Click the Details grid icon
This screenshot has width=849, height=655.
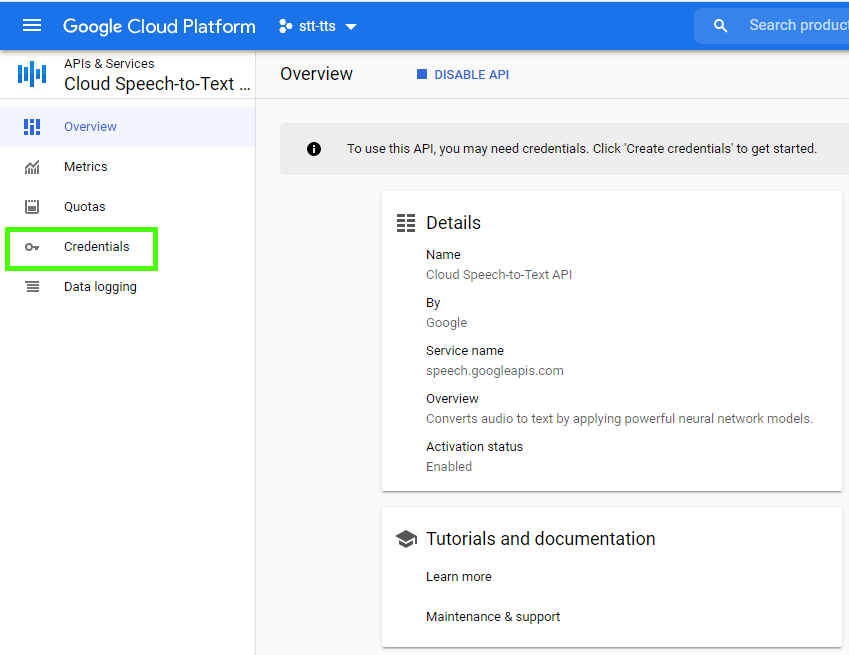point(406,223)
